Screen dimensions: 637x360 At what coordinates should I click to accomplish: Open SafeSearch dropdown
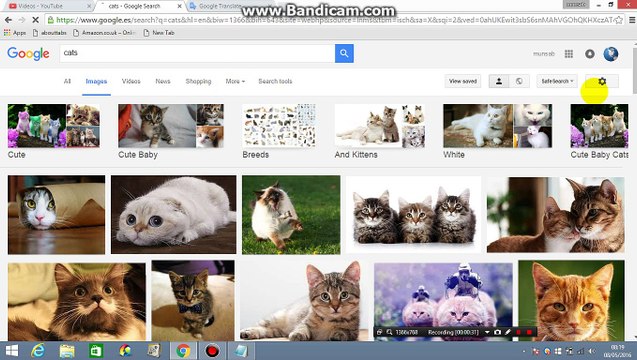click(x=557, y=81)
